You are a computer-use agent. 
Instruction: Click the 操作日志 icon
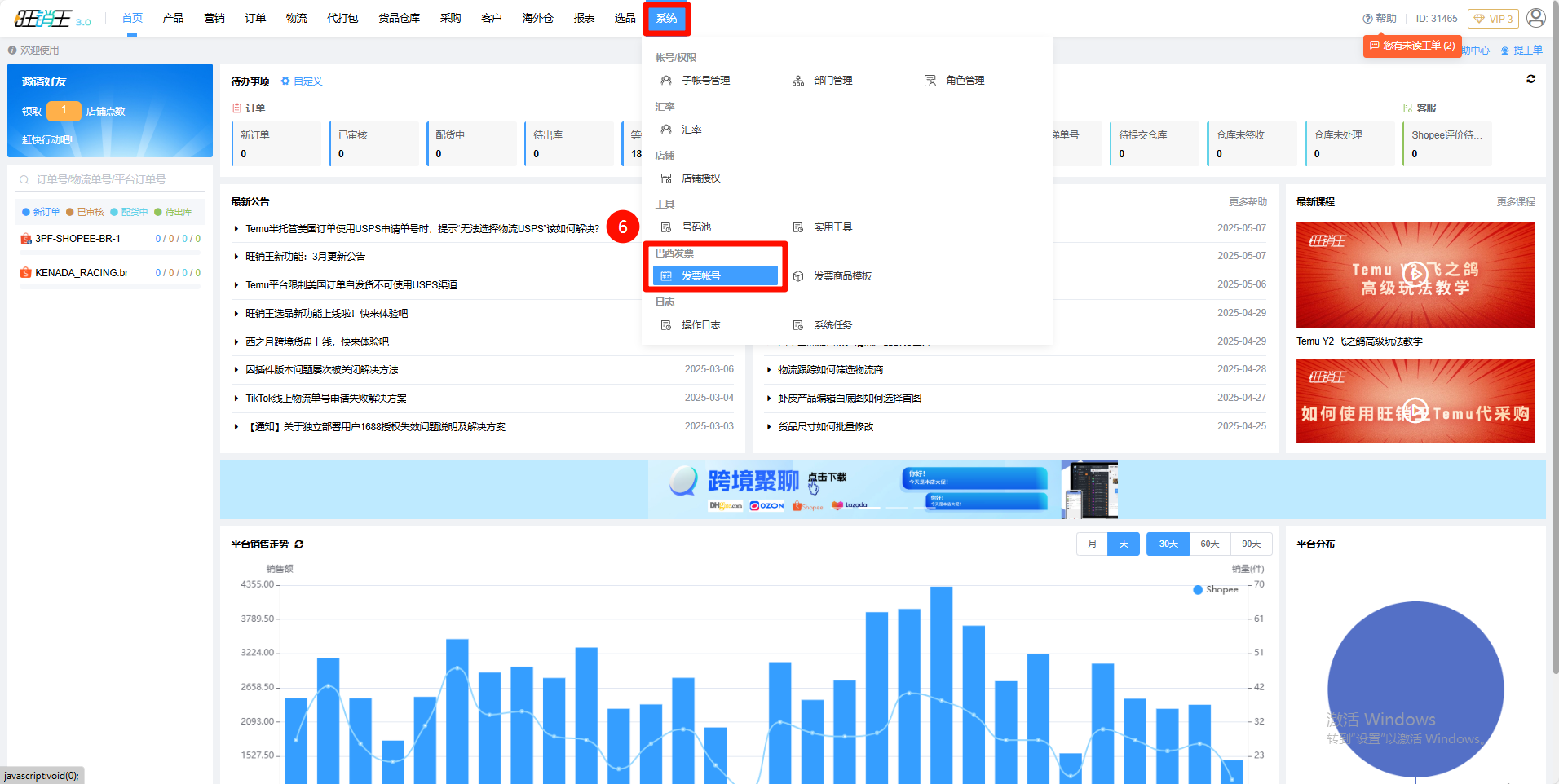pyautogui.click(x=666, y=325)
